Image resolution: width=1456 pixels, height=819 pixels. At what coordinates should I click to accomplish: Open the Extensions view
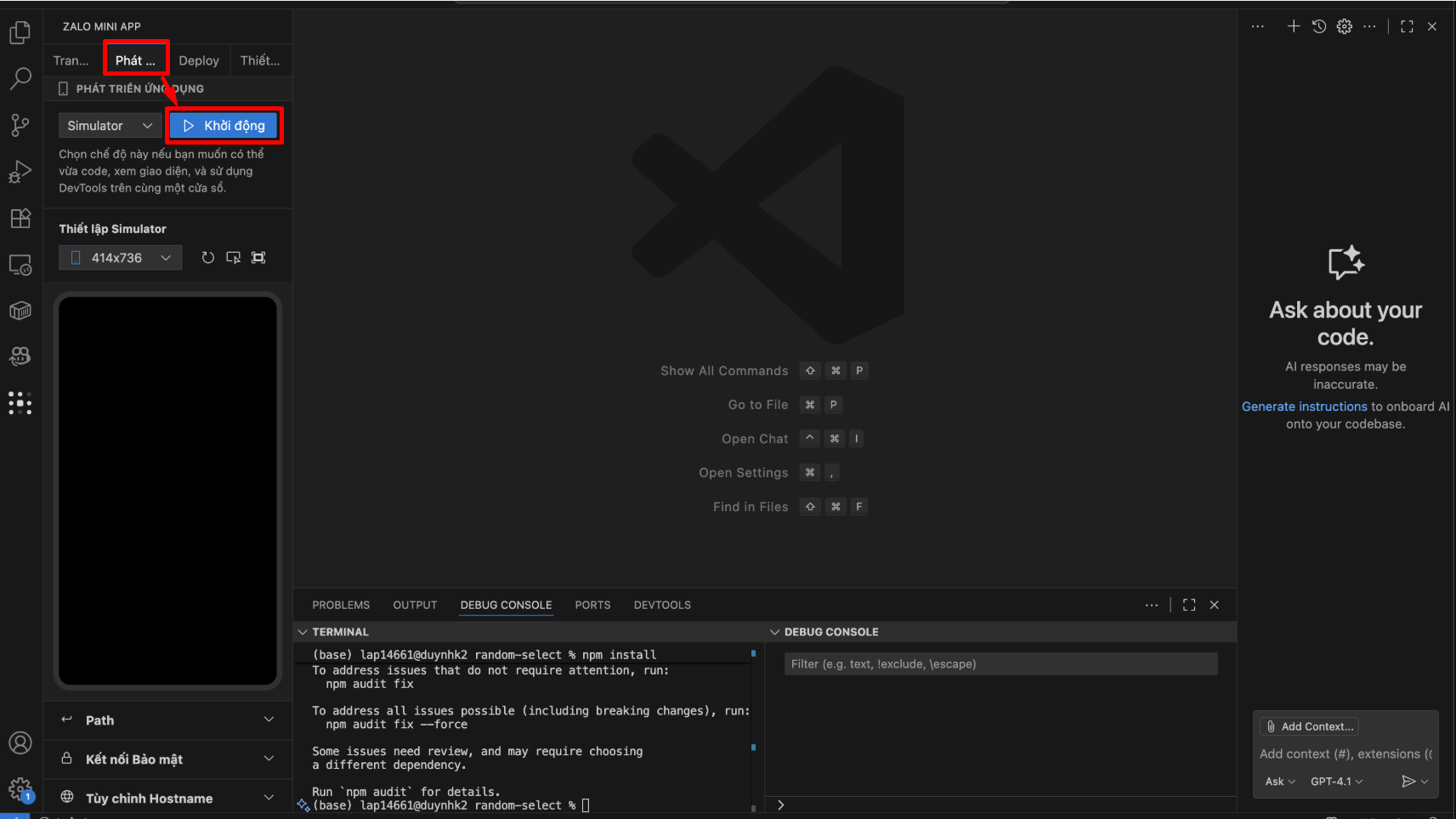click(x=20, y=219)
